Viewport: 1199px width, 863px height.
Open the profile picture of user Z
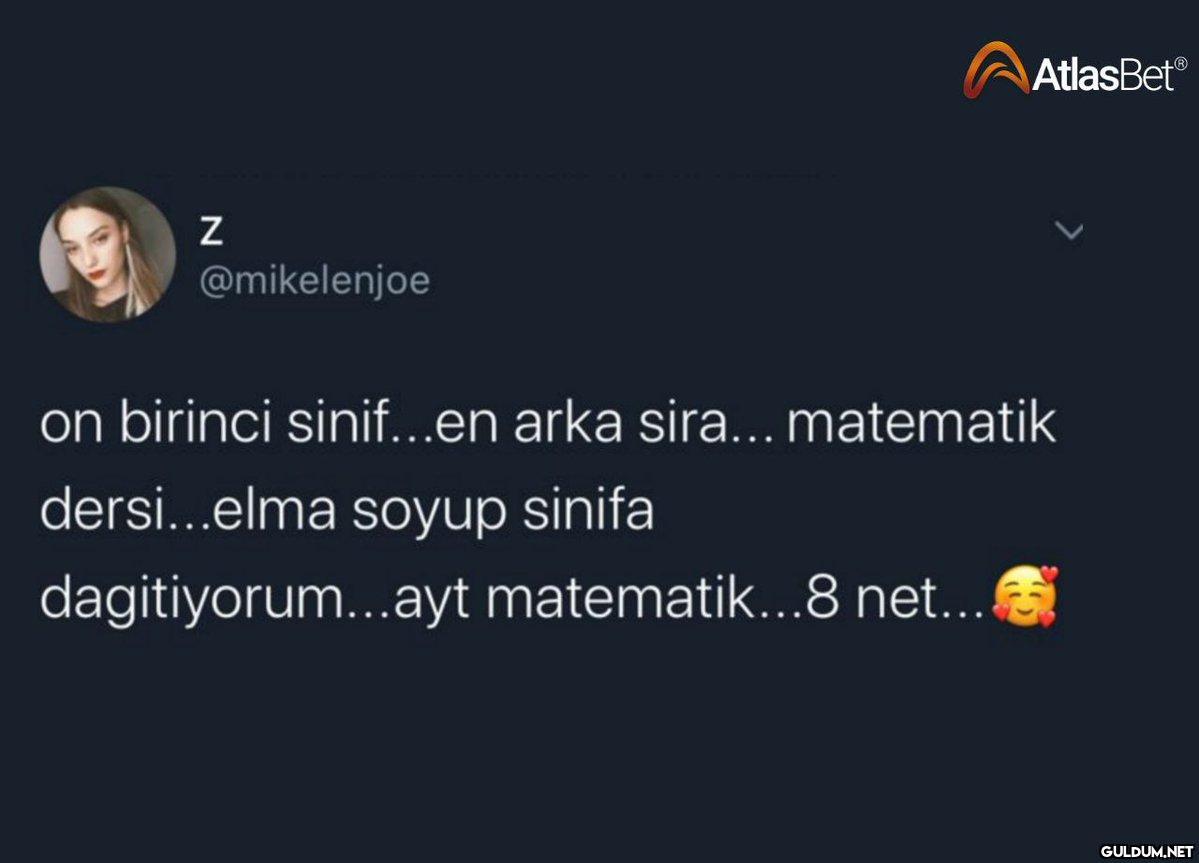pyautogui.click(x=108, y=254)
